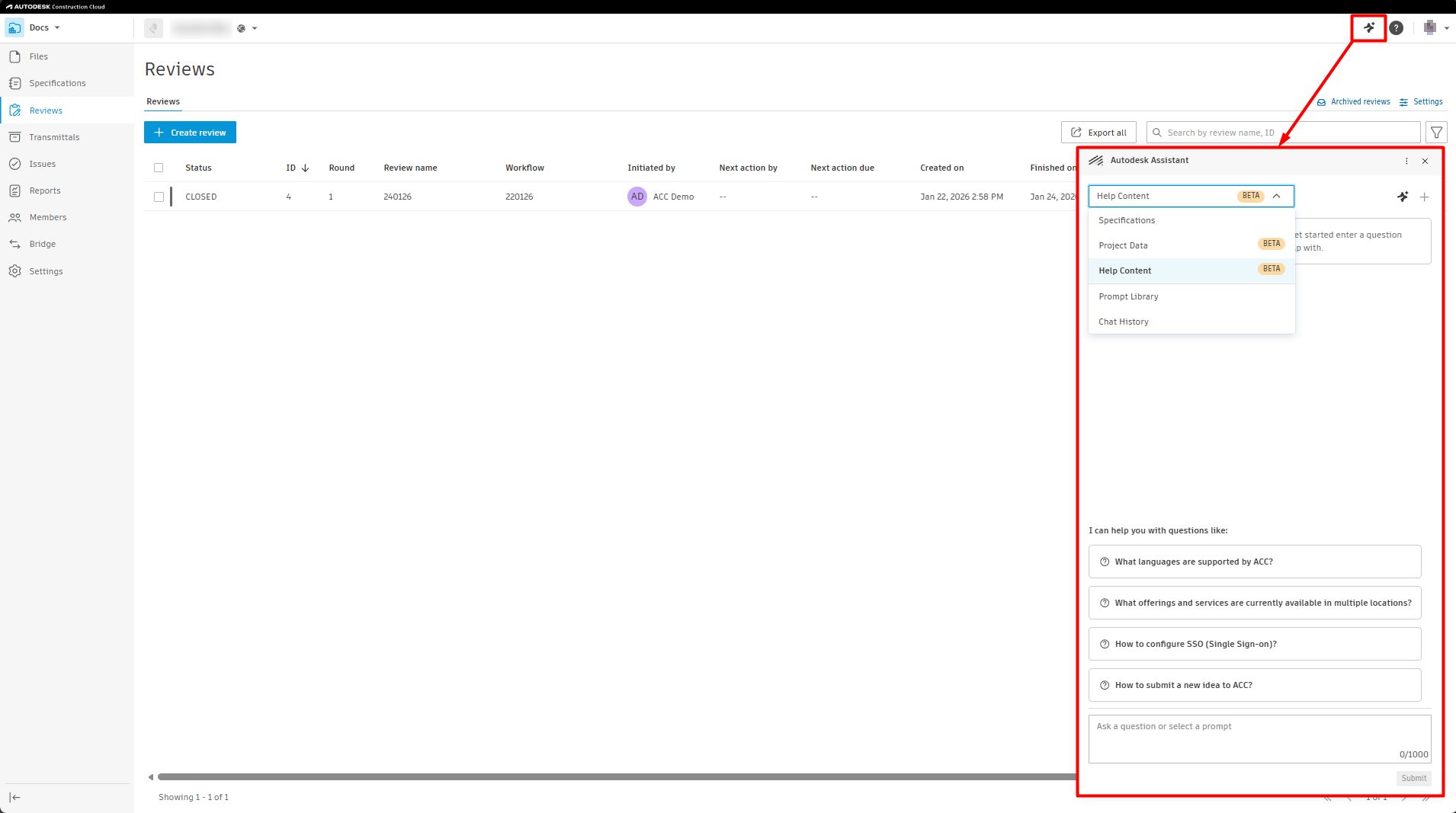Screen dimensions: 1456x813
Task: Select prompt about languages supported by ACC
Action: [x=1255, y=562]
